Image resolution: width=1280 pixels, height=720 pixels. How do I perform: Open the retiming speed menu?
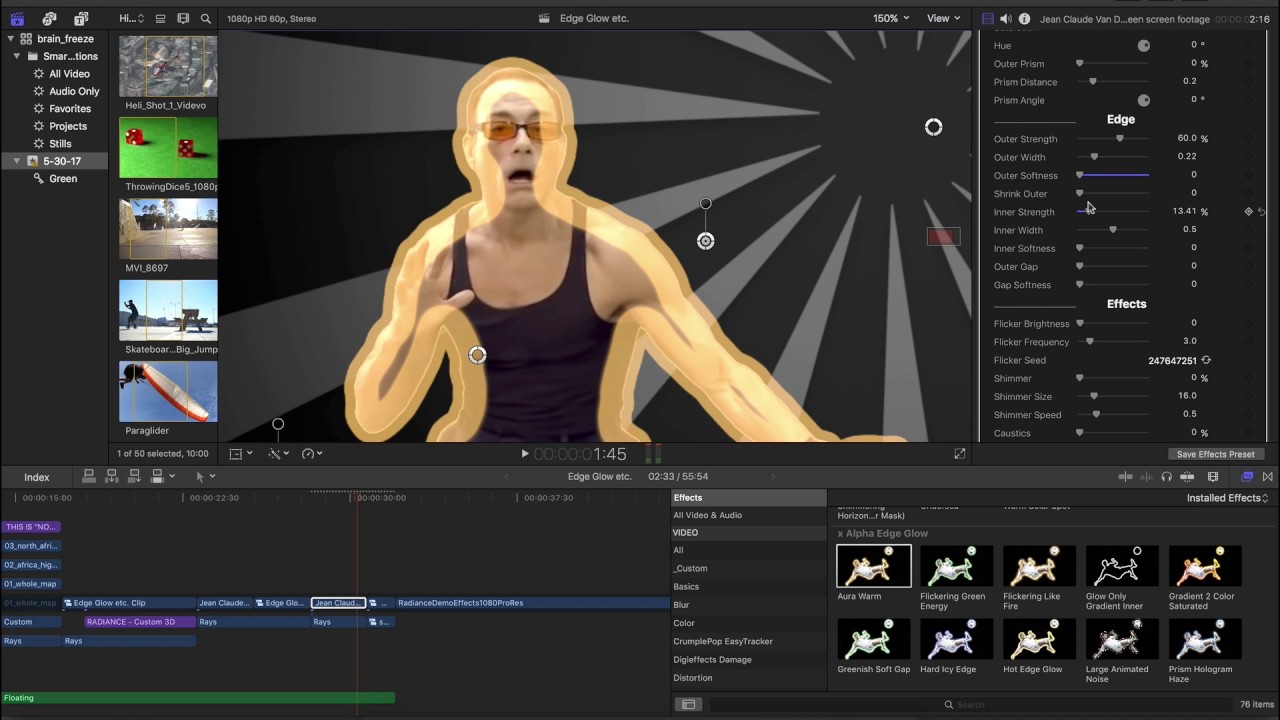312,454
